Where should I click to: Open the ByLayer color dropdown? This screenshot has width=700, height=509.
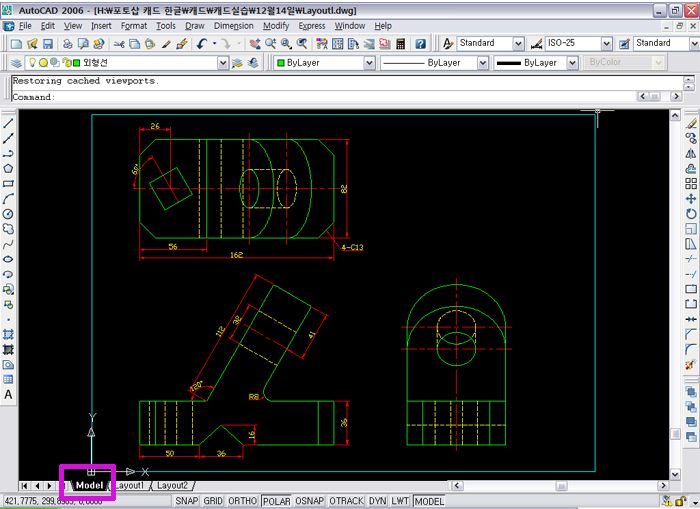369,63
